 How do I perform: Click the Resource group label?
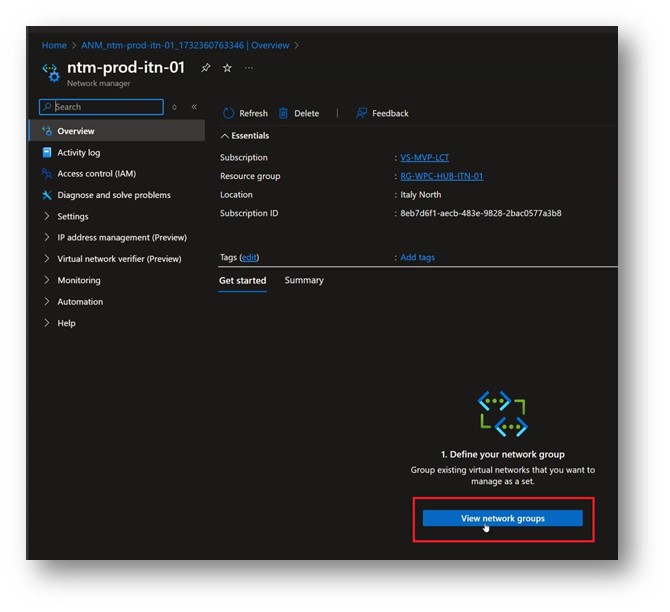(250, 176)
